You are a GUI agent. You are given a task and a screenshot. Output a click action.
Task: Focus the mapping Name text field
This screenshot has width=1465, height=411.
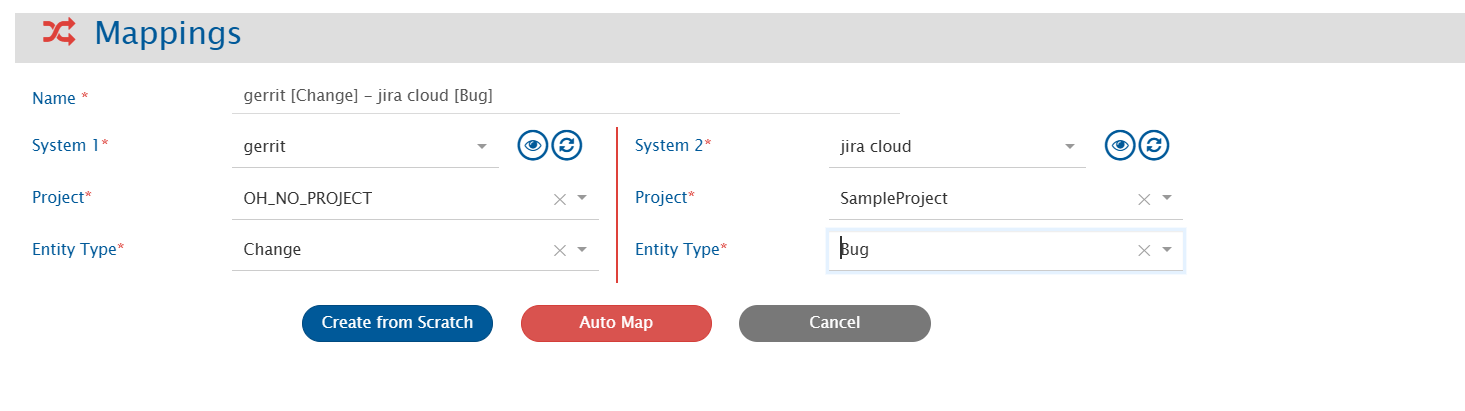coord(565,96)
